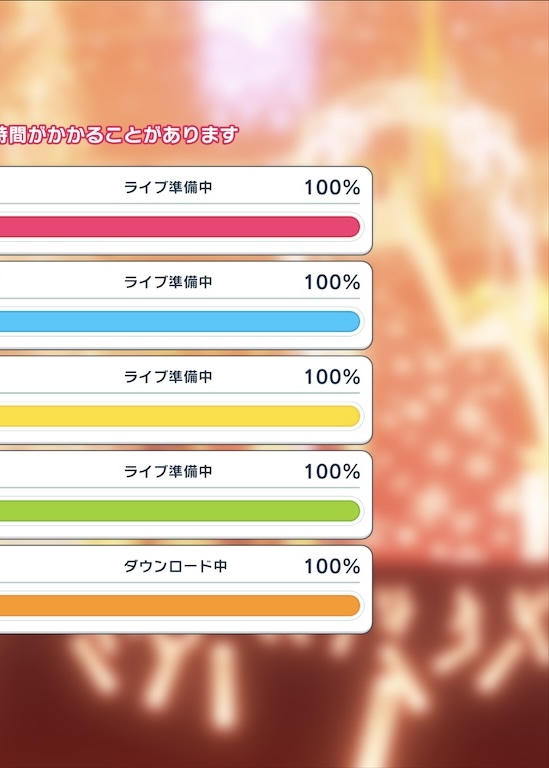
Task: Click the orange download progress bar
Action: [180, 605]
